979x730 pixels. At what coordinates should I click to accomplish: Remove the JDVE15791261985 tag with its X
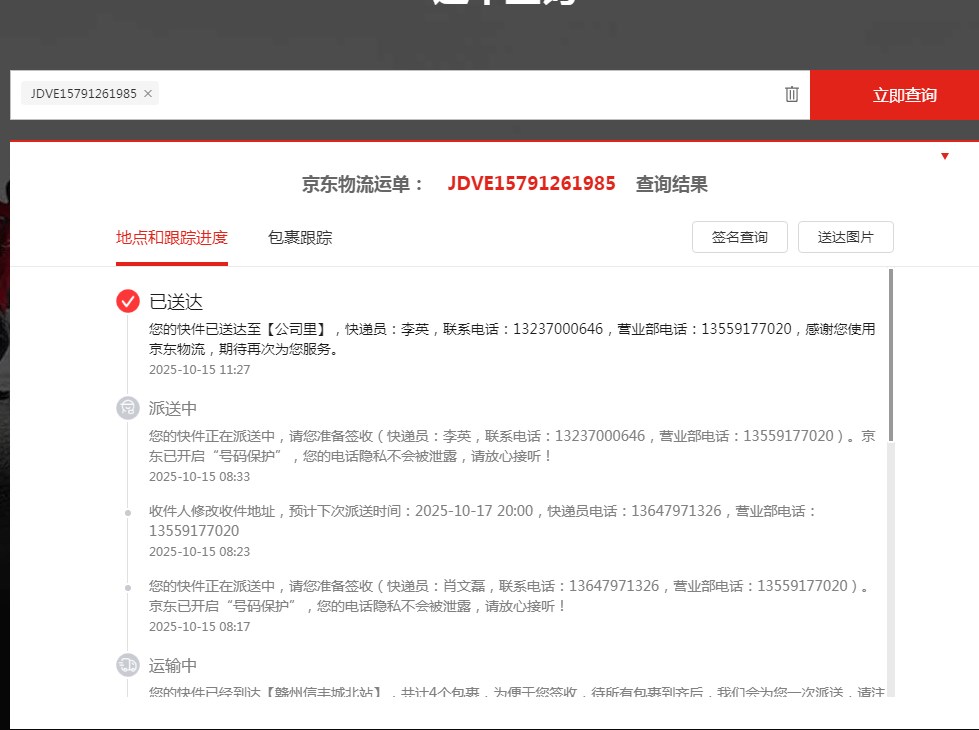coord(148,94)
